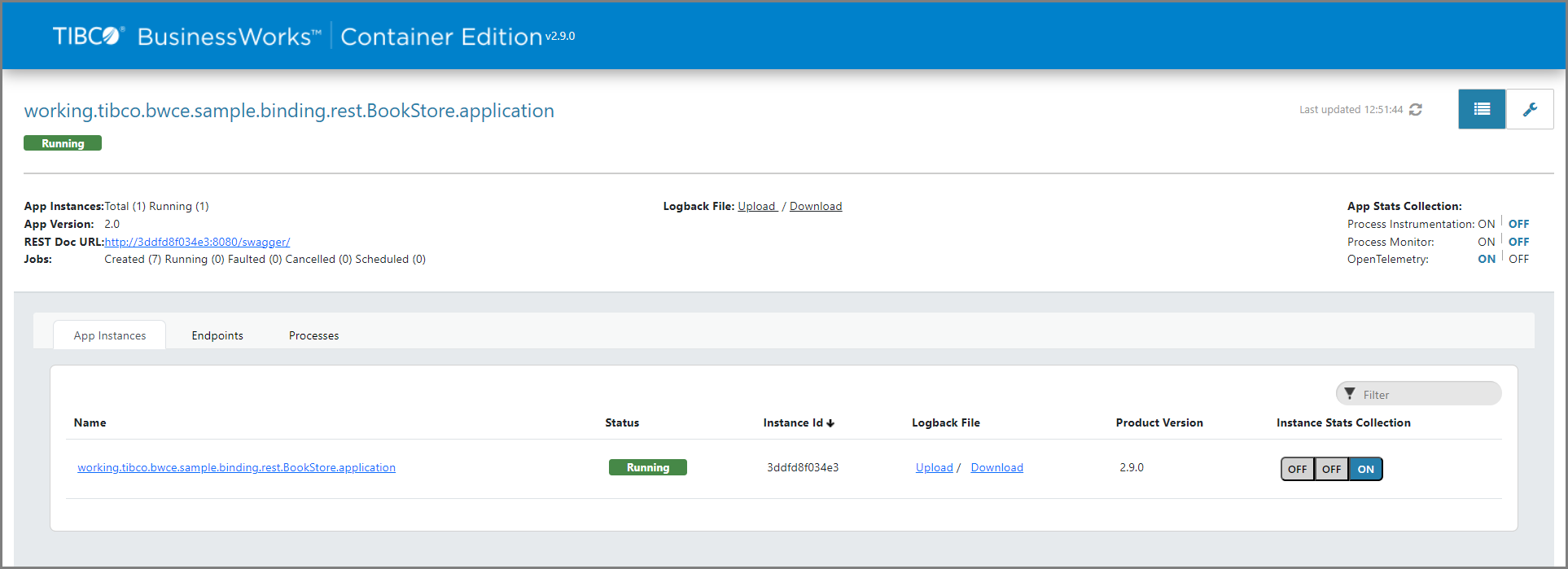The width and height of the screenshot is (1568, 569).
Task: Click the funnel filter icon
Action: (1350, 393)
